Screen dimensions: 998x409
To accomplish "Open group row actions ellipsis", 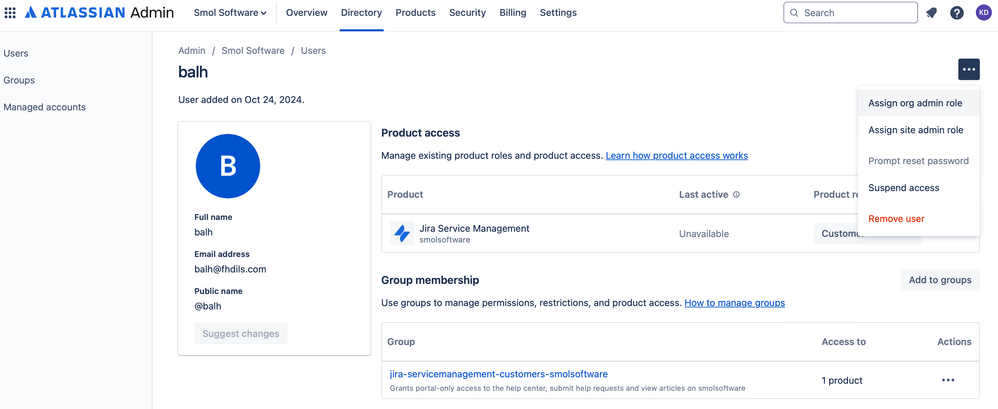I will pos(947,380).
